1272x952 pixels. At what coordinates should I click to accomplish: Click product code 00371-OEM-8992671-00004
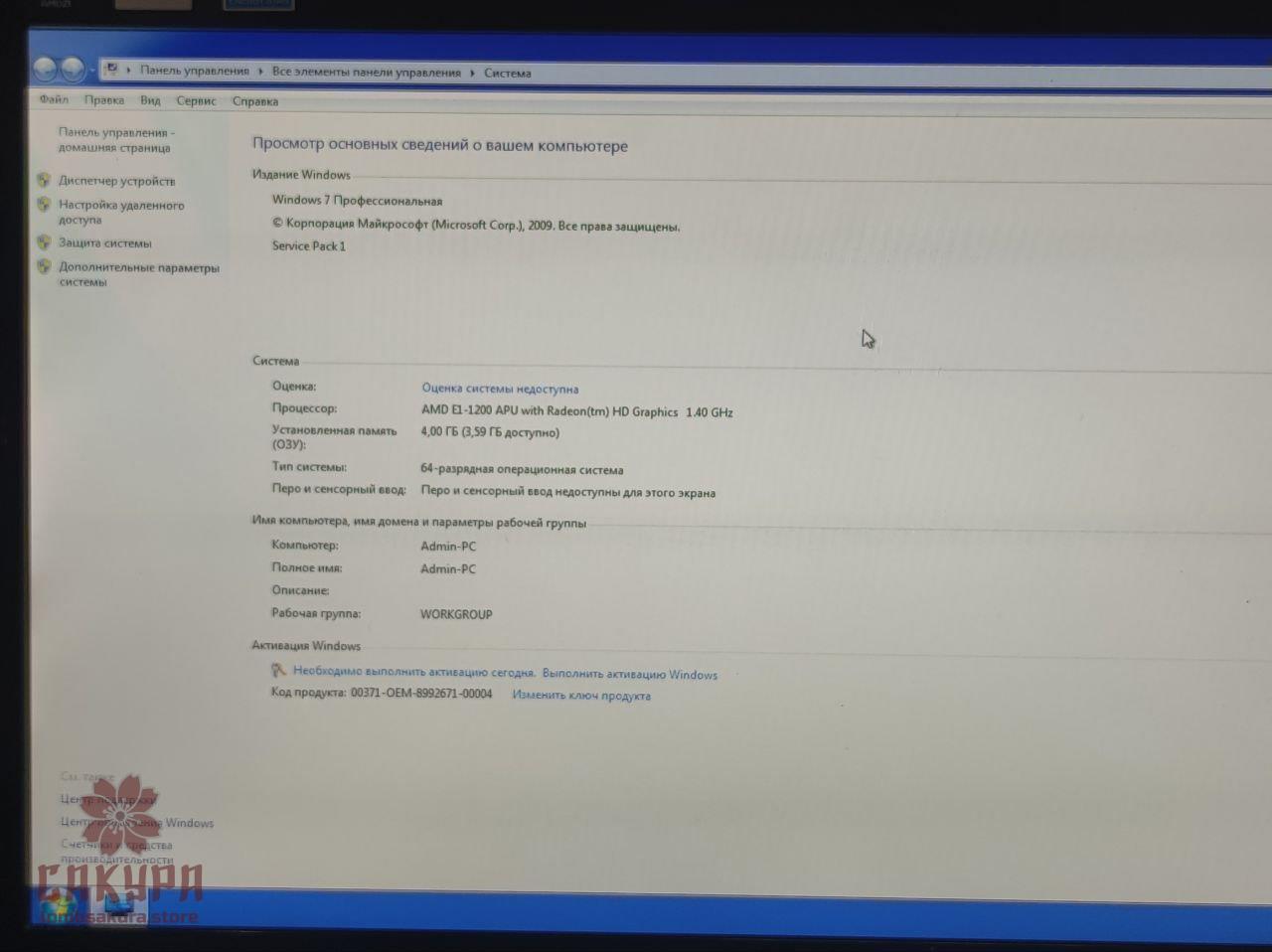pos(421,693)
